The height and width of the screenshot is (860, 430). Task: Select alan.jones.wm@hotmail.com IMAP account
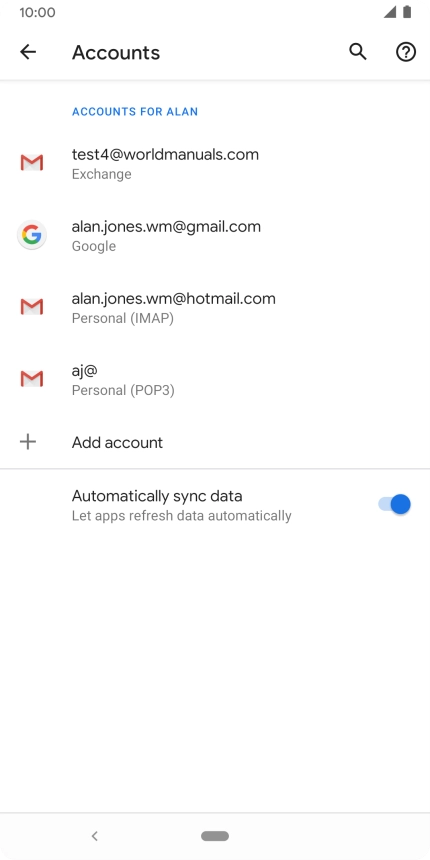[215, 307]
